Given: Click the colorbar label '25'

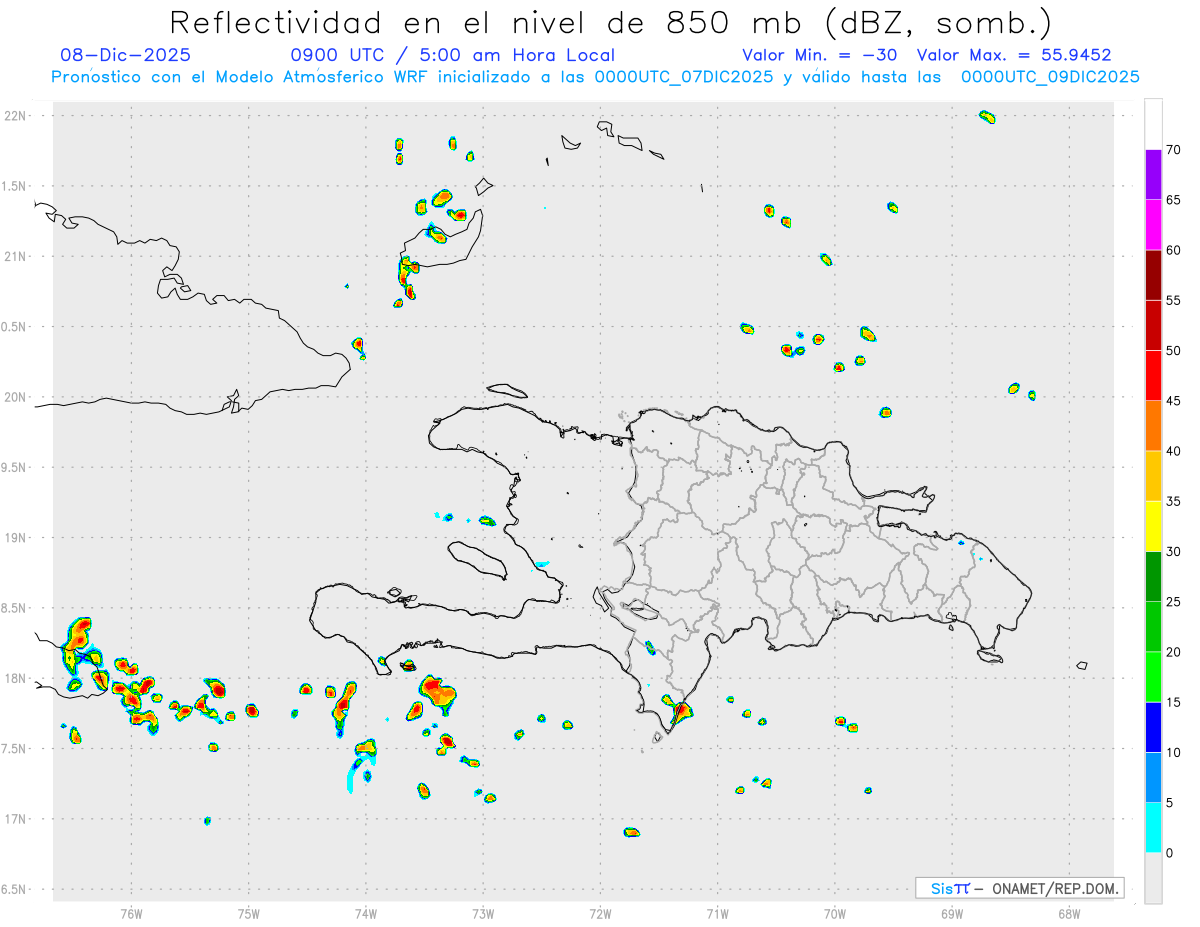Looking at the screenshot, I should point(1174,602).
